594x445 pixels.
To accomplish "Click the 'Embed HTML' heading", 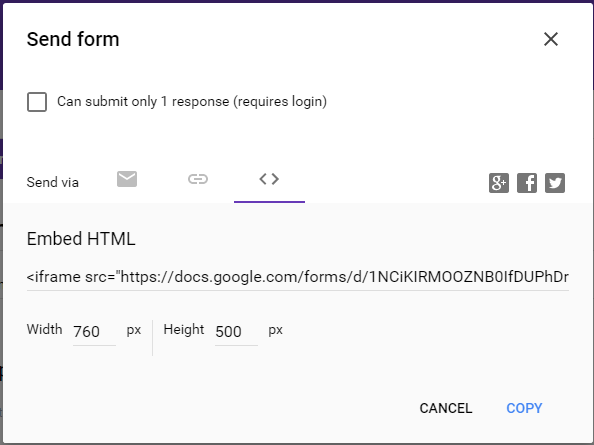I will tap(81, 239).
